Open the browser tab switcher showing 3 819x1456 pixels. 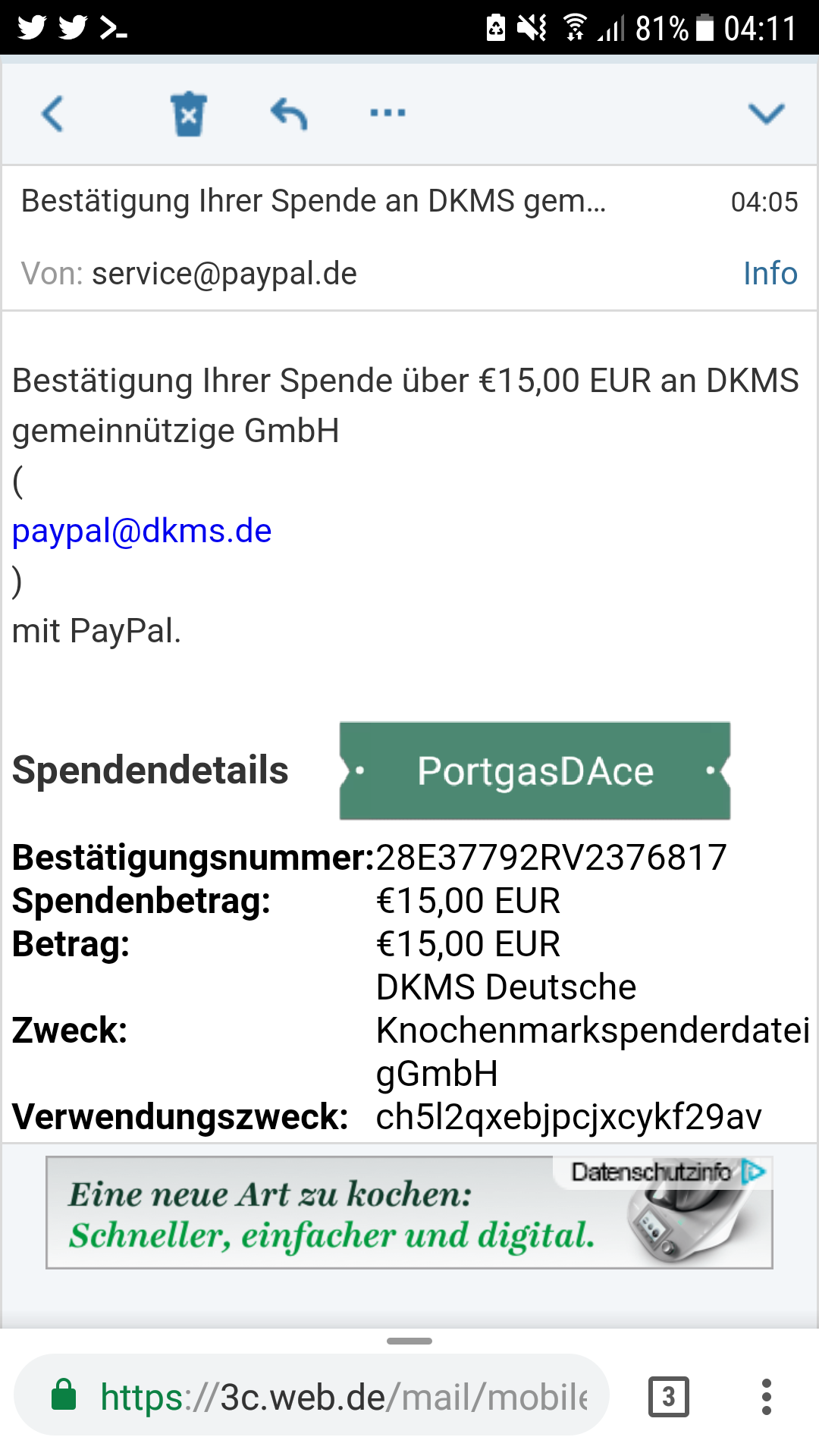669,1396
